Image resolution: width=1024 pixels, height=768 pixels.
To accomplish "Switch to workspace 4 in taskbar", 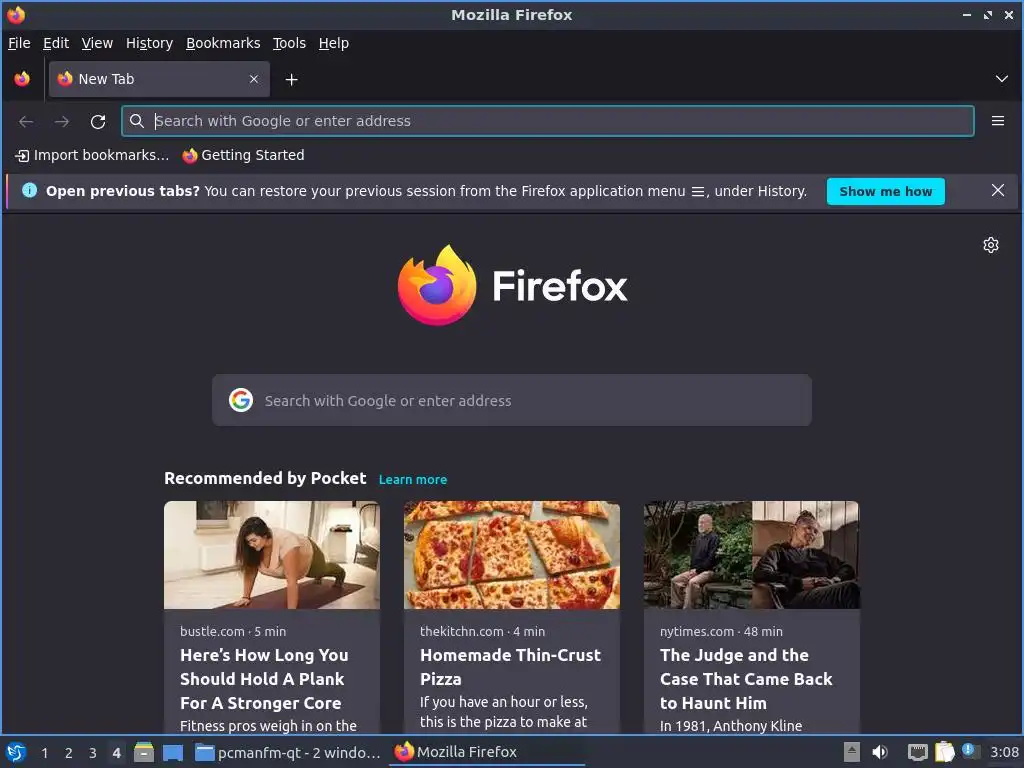I will click(x=116, y=753).
